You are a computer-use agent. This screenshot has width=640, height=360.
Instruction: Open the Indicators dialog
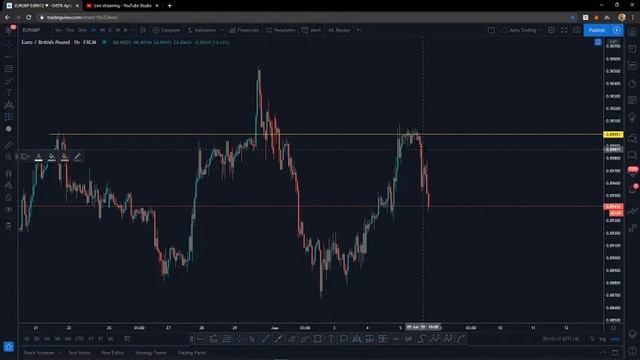click(x=202, y=30)
